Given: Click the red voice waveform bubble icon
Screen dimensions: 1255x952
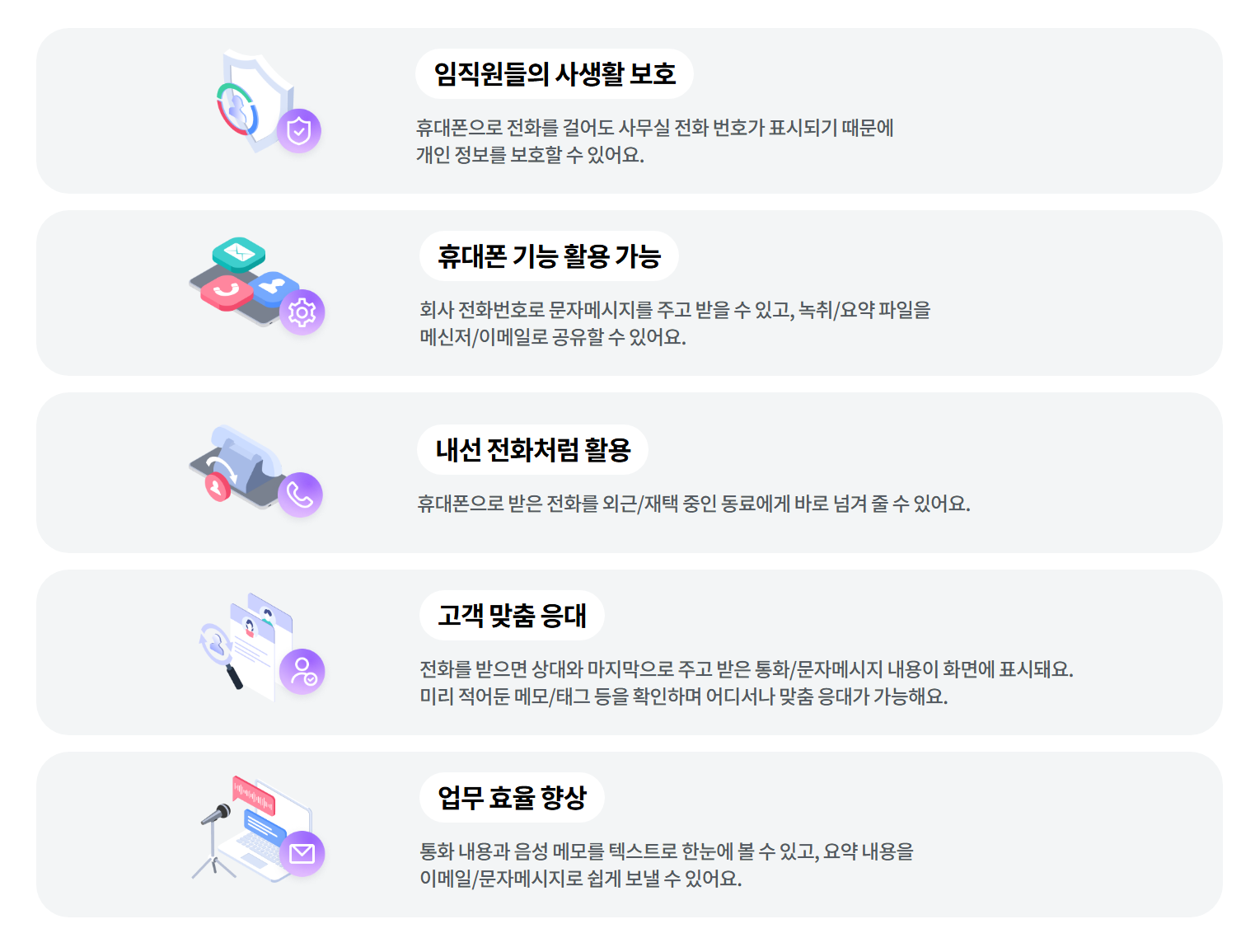Looking at the screenshot, I should (x=253, y=795).
